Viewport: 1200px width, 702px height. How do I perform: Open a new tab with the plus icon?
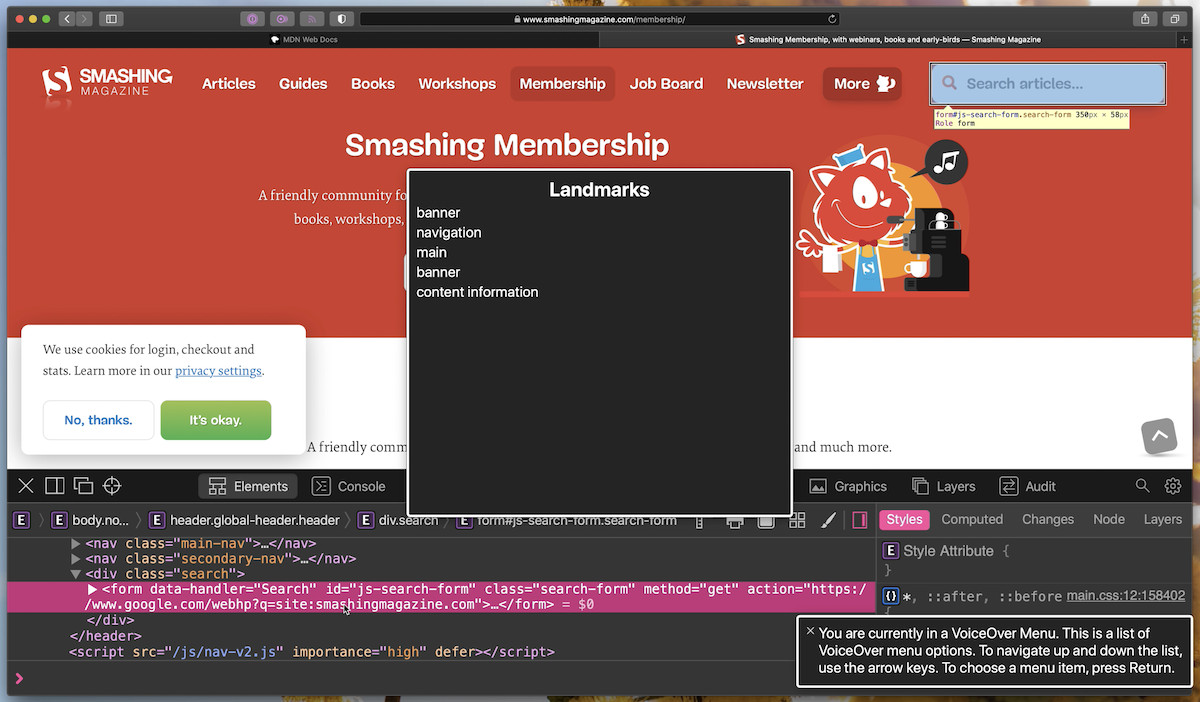(1185, 40)
